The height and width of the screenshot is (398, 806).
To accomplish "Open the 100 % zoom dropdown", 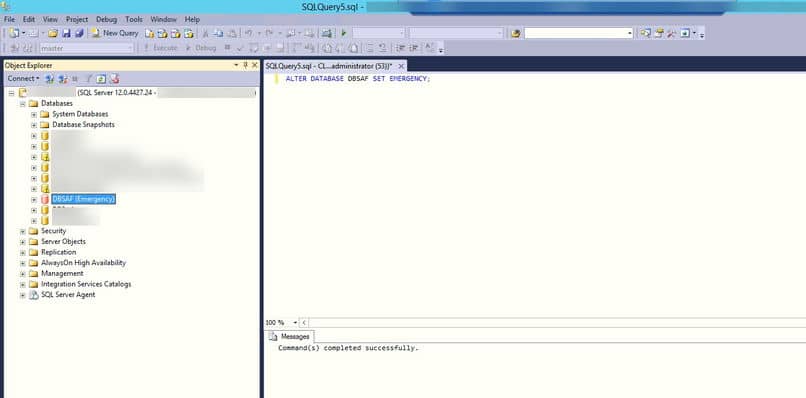I will [295, 322].
